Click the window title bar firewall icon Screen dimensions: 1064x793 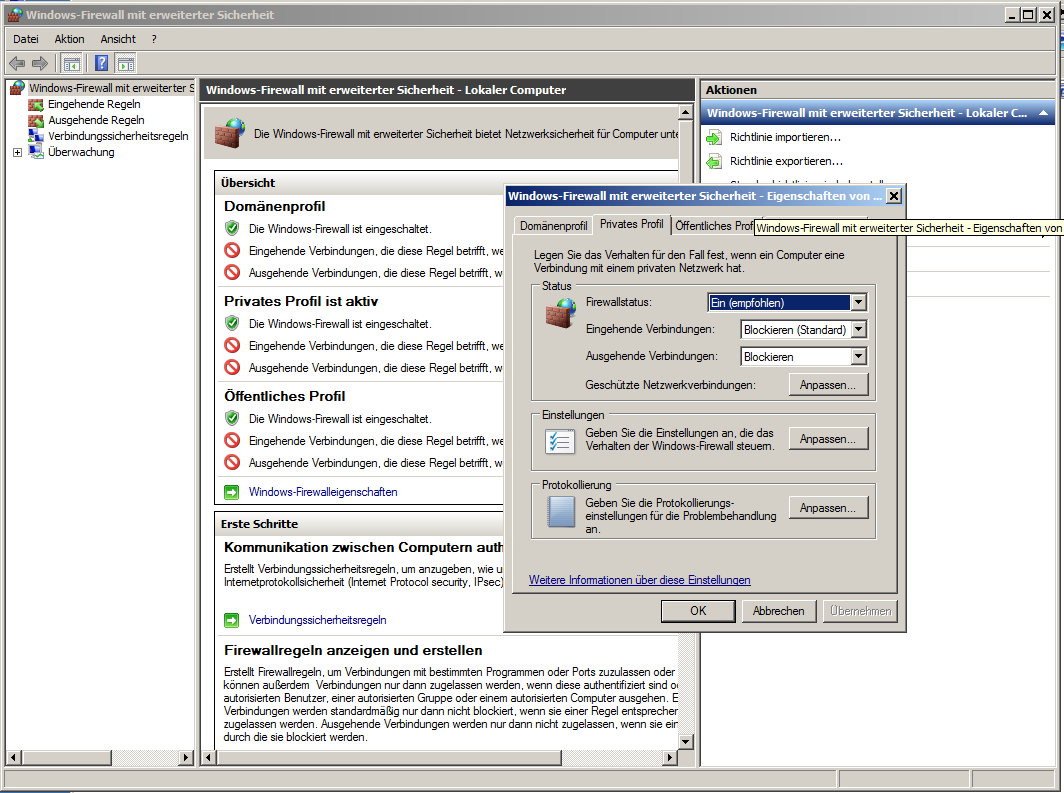(x=15, y=15)
